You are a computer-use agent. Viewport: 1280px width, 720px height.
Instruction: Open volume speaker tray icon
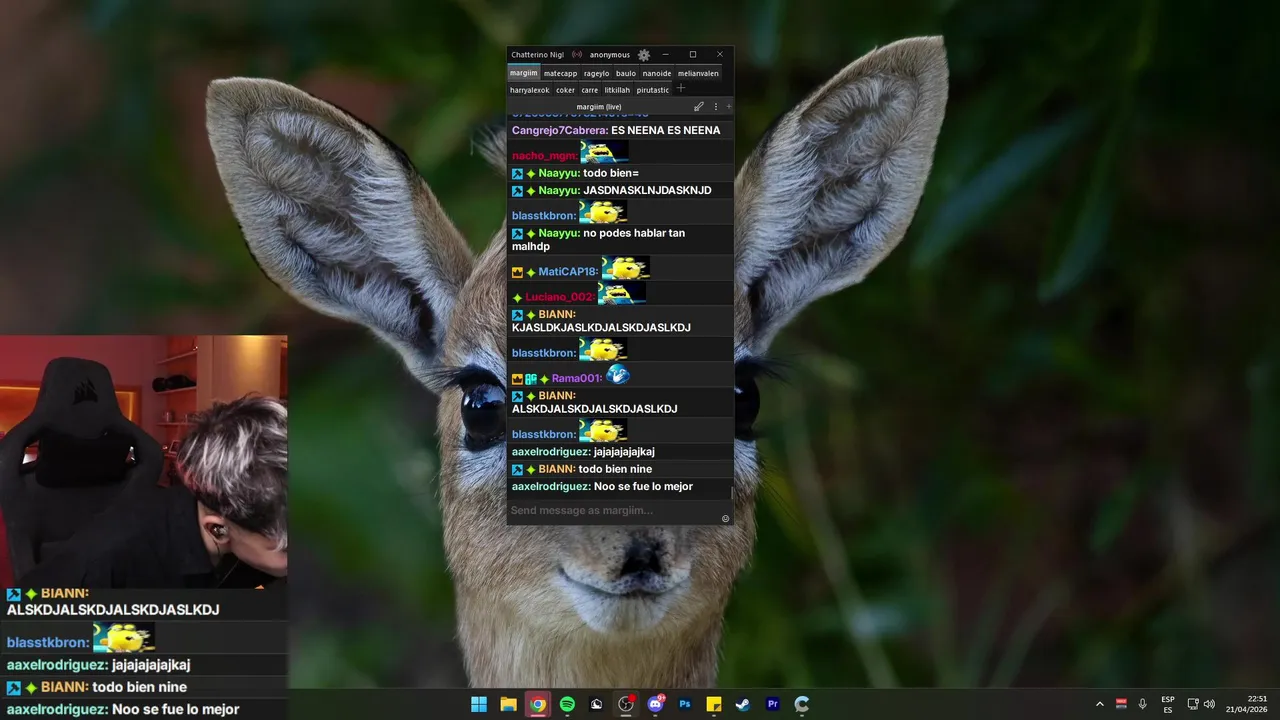1209,704
